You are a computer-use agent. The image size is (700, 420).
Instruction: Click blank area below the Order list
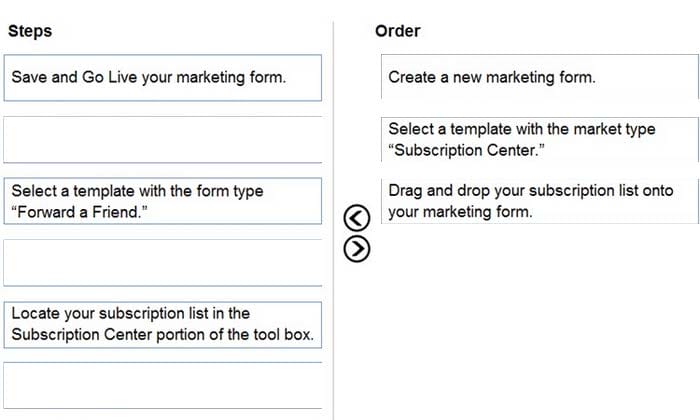point(540,321)
